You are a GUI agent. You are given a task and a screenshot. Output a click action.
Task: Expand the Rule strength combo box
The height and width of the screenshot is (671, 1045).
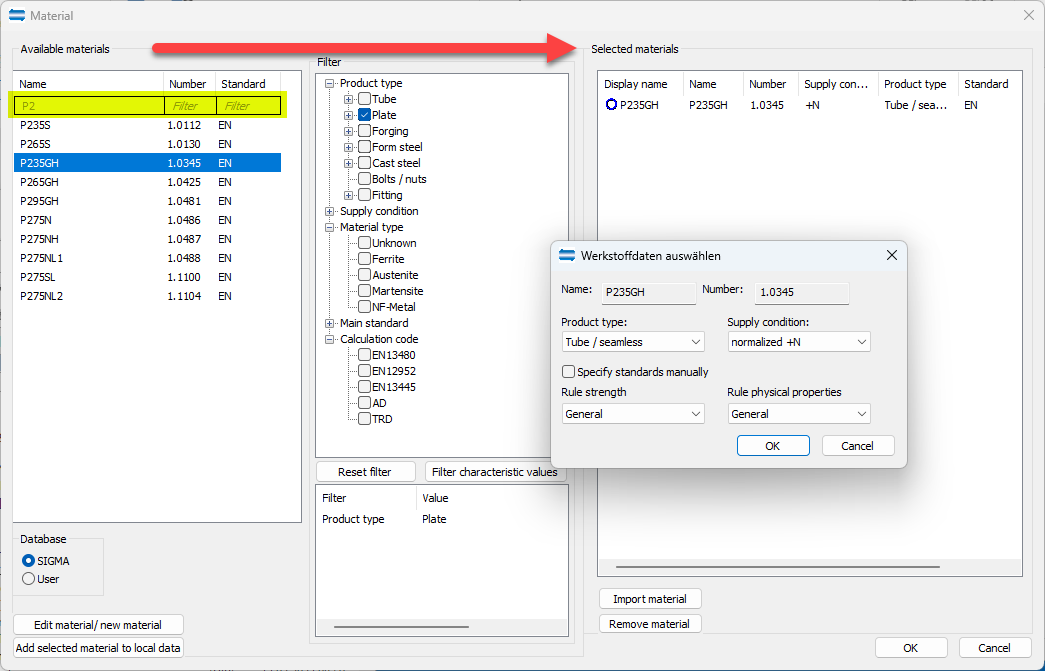[633, 414]
